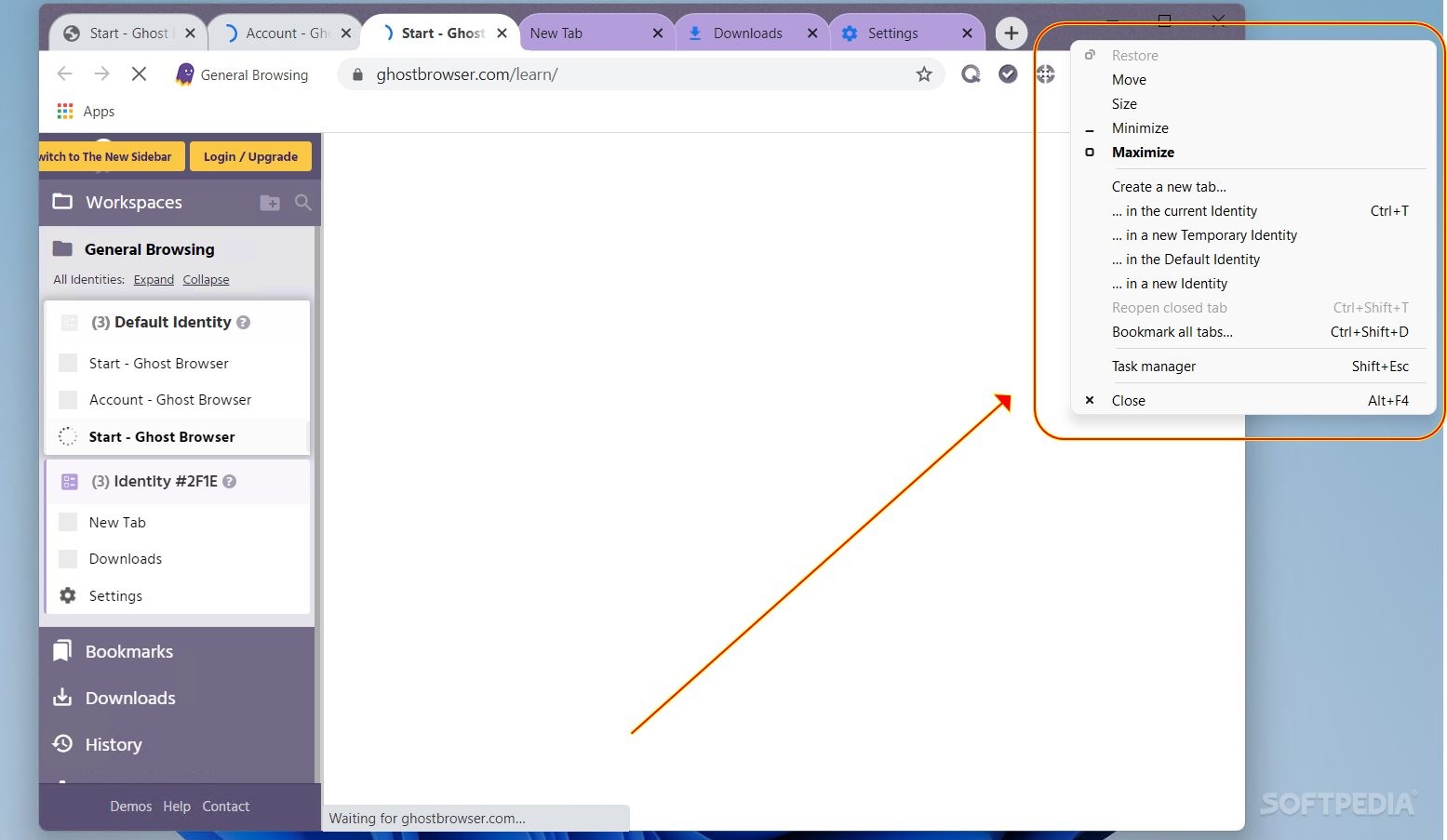Click the Workspaces folder icon

point(62,202)
